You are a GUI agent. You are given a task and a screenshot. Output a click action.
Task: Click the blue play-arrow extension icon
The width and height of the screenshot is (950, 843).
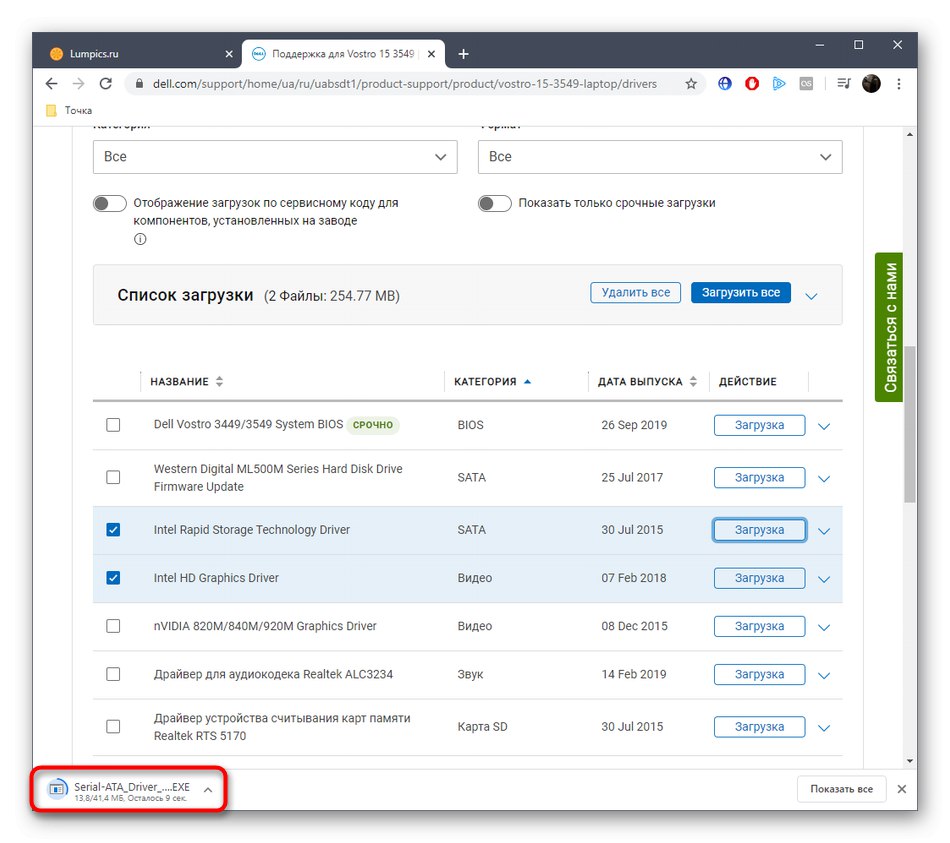pos(779,84)
